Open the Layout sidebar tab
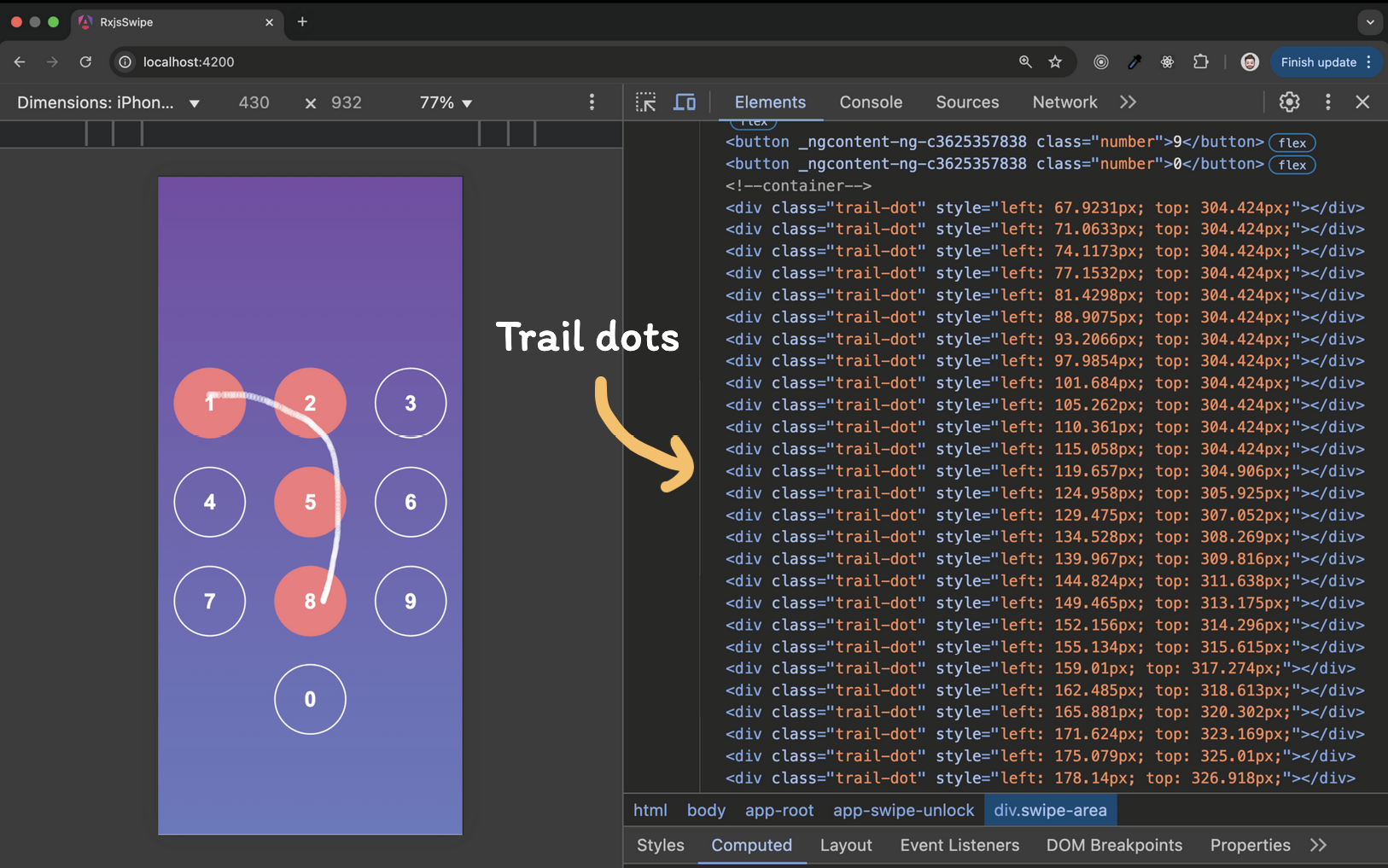Viewport: 1388px width, 868px height. [x=846, y=845]
